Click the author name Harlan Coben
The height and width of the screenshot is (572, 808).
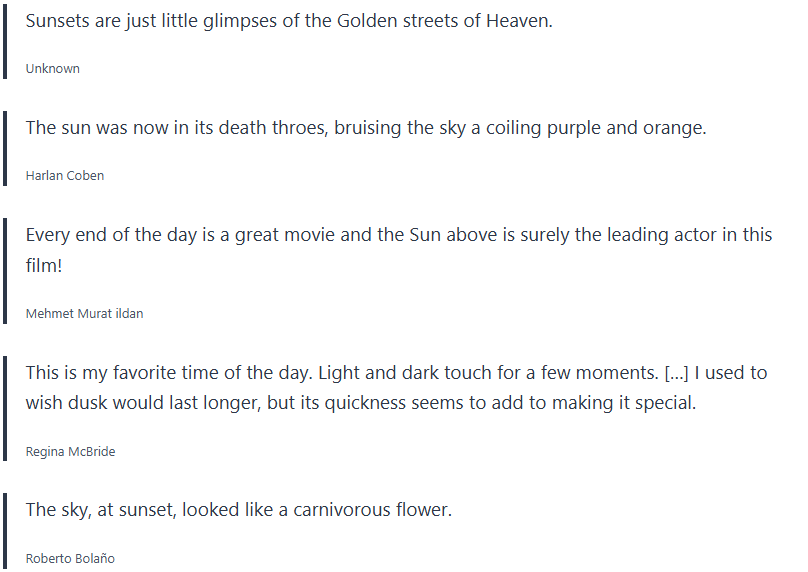pyautogui.click(x=65, y=176)
